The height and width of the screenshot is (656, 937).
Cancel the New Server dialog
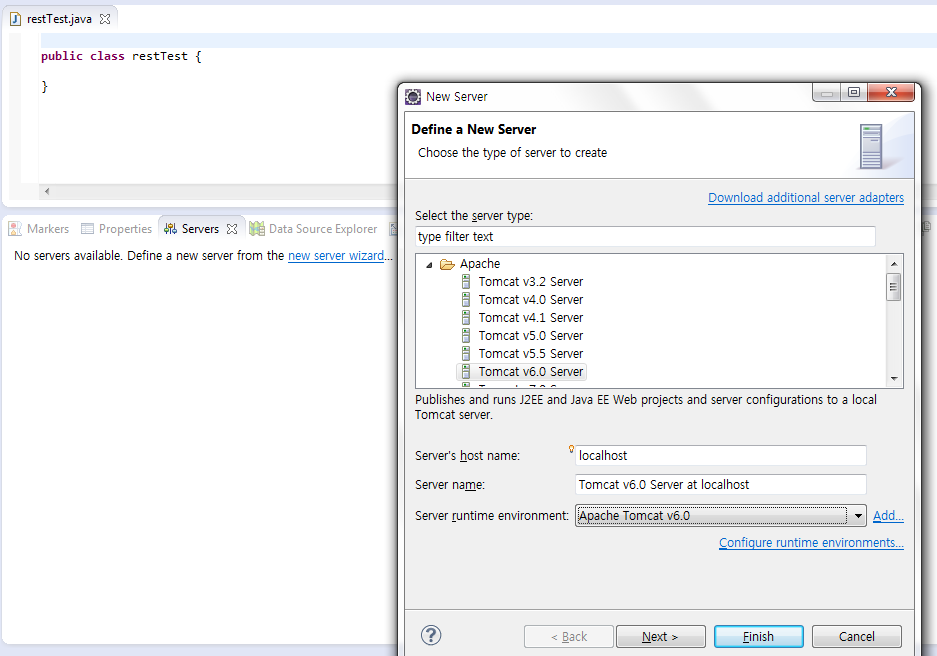point(856,636)
